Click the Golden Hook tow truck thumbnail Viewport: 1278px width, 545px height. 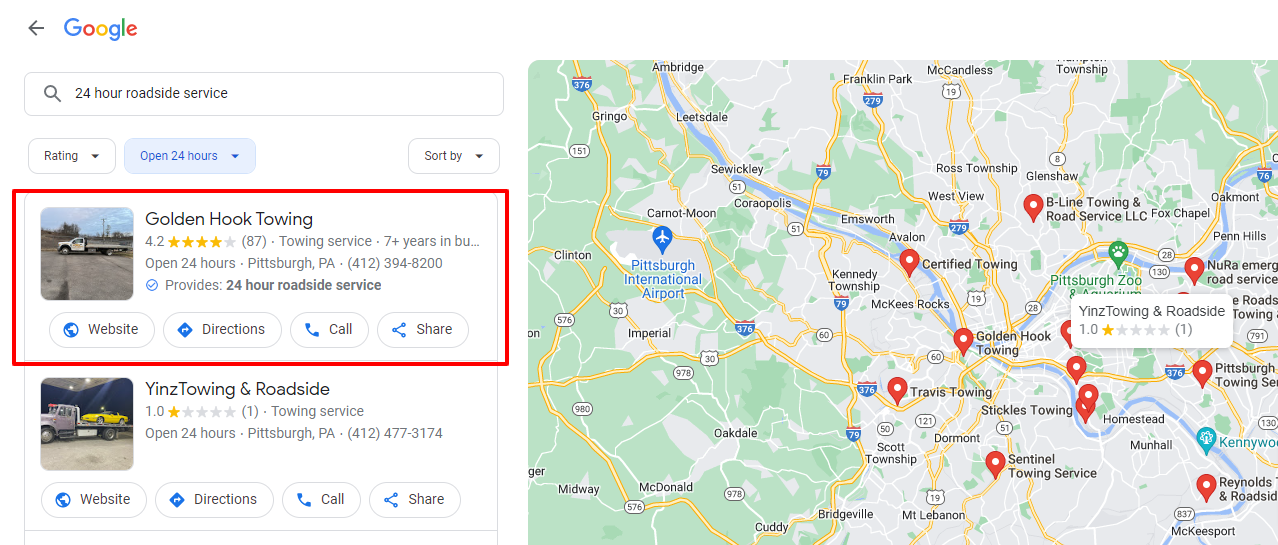87,254
